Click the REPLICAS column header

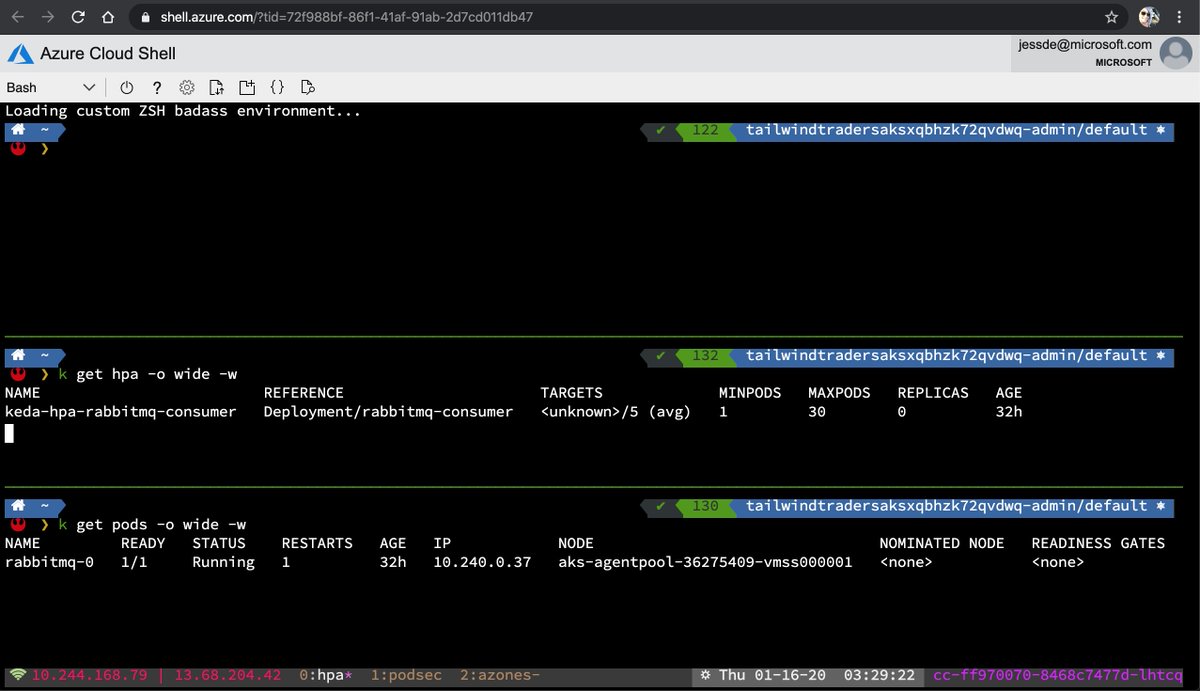click(x=933, y=393)
